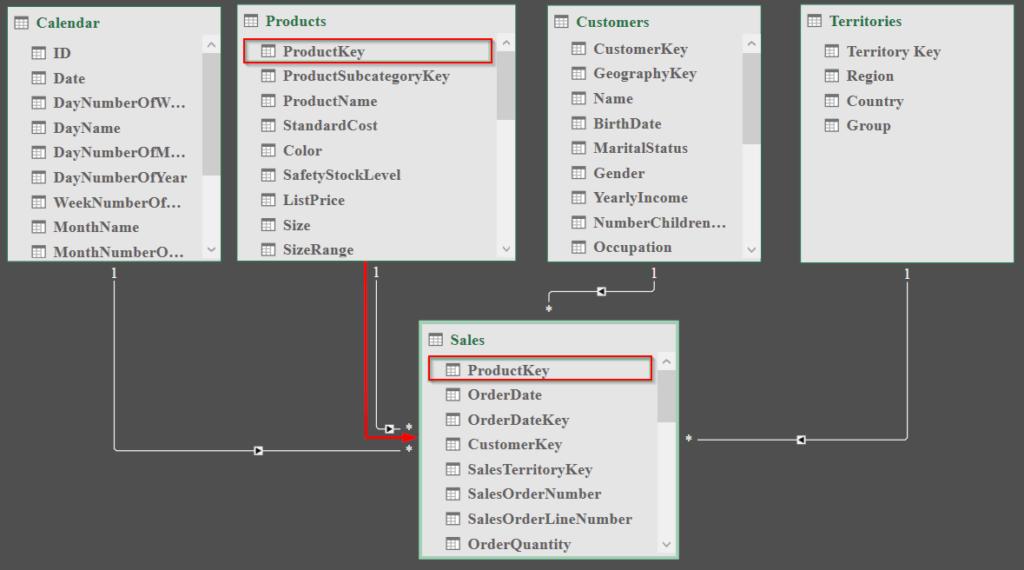
Task: Click the Customers table header icon
Action: 561,22
